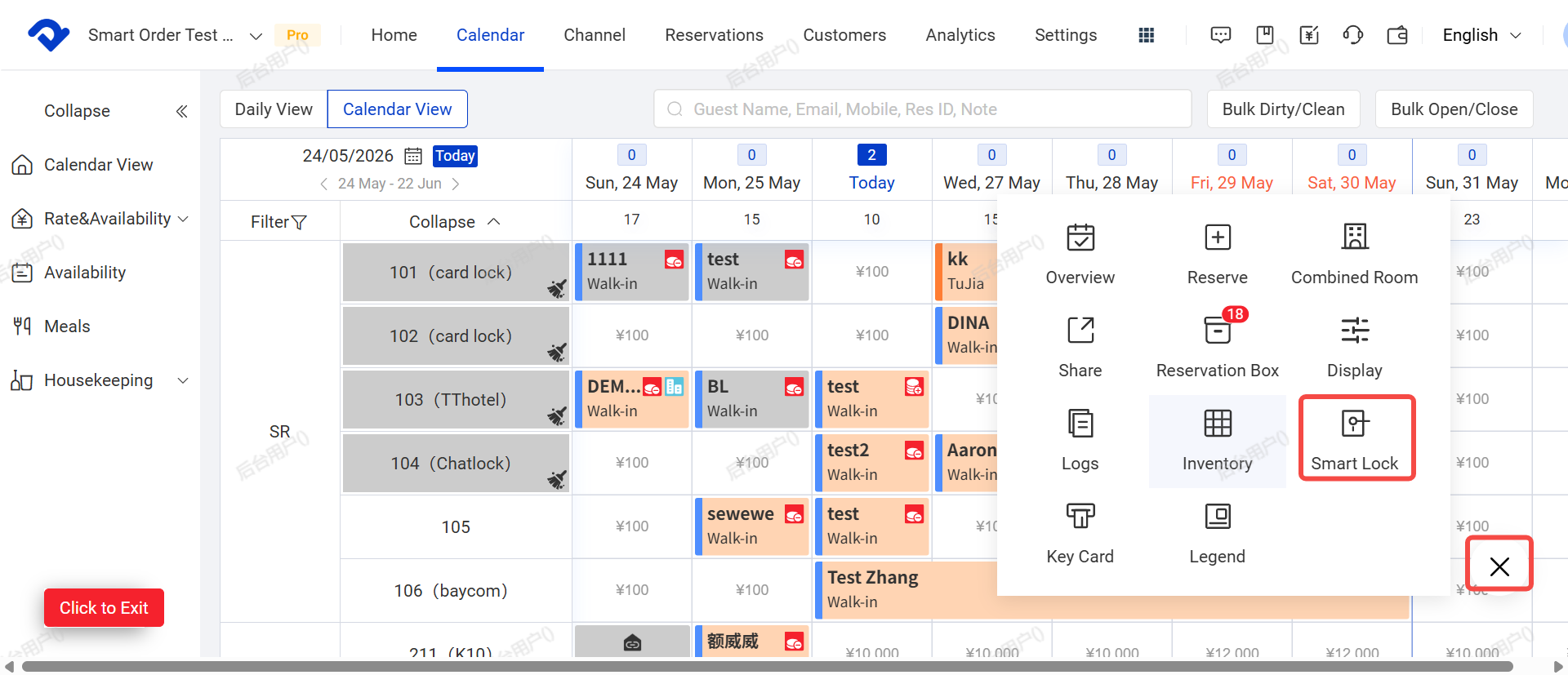Open the customer support headset icon

[x=1353, y=35]
